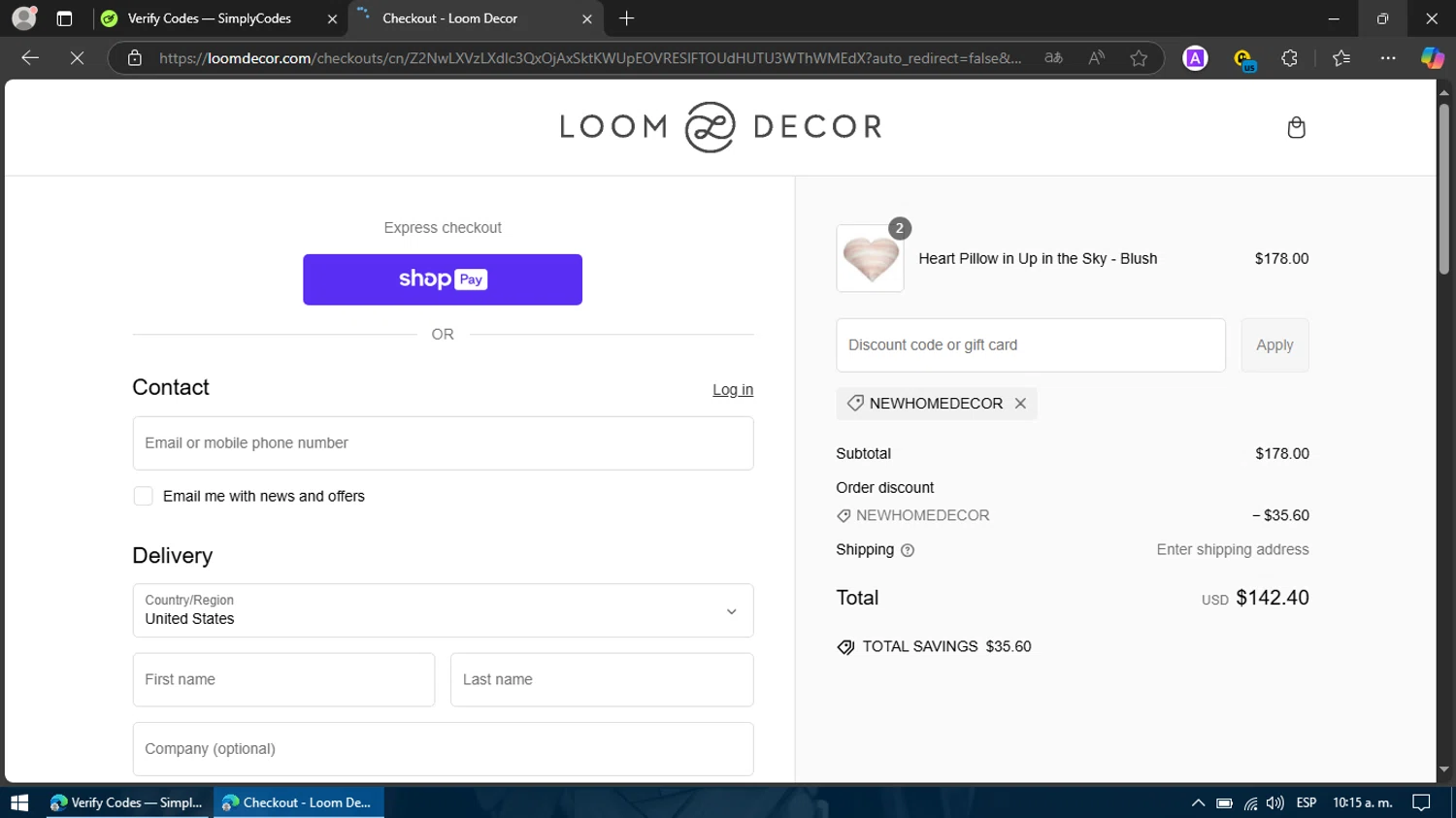Open the tab actions menu icon
This screenshot has height=818, width=1456.
point(64,18)
